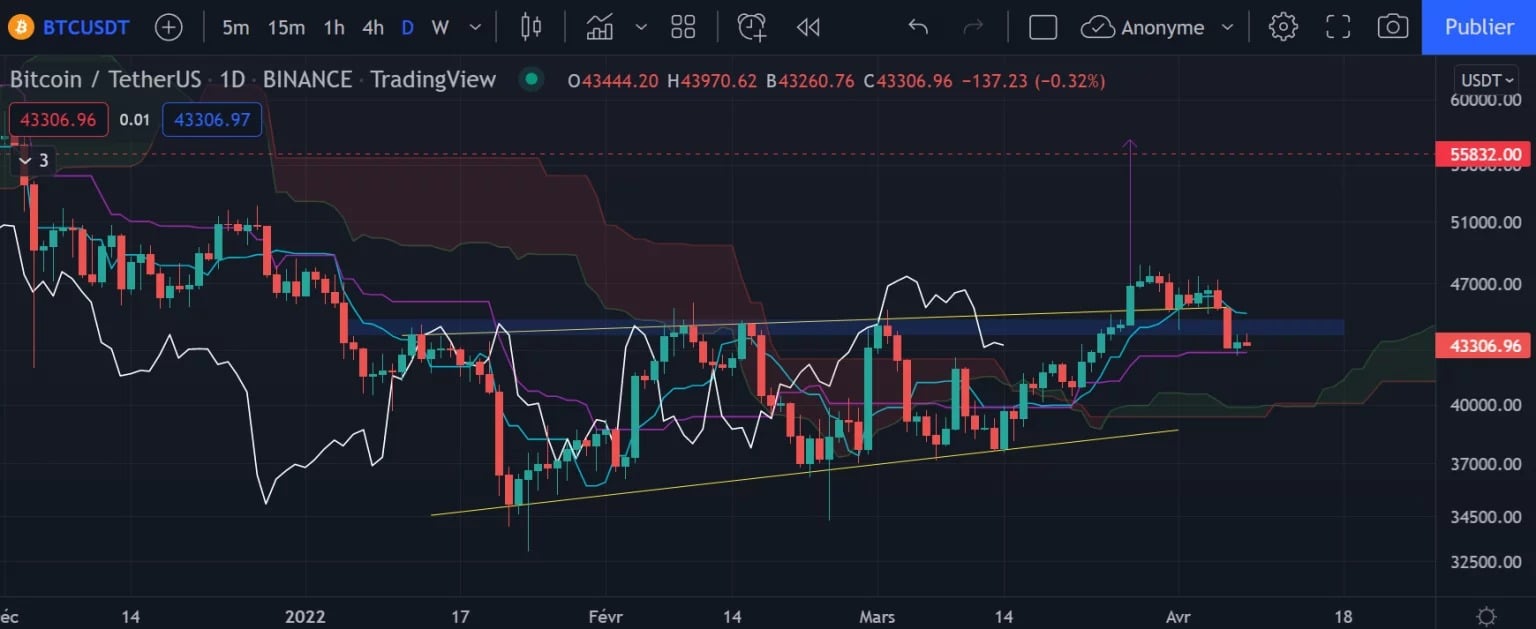
Task: Take a chart snapshot with camera icon
Action: pyautogui.click(x=1393, y=27)
